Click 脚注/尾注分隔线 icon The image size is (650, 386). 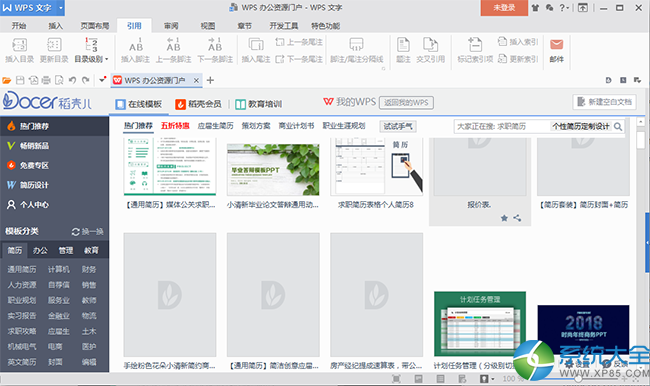coord(357,45)
